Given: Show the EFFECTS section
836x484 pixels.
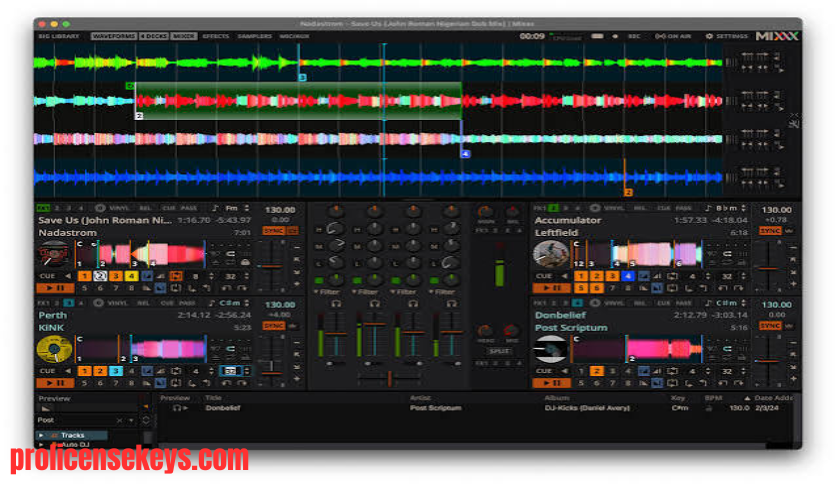Looking at the screenshot, I should (x=215, y=36).
